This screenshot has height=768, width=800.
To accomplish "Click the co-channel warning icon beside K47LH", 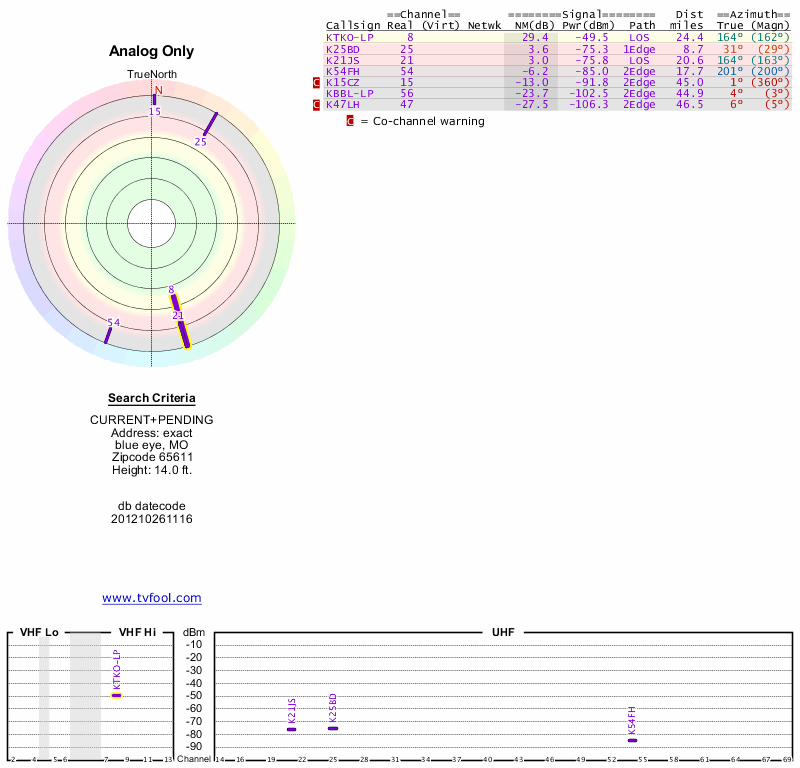I will coord(317,105).
